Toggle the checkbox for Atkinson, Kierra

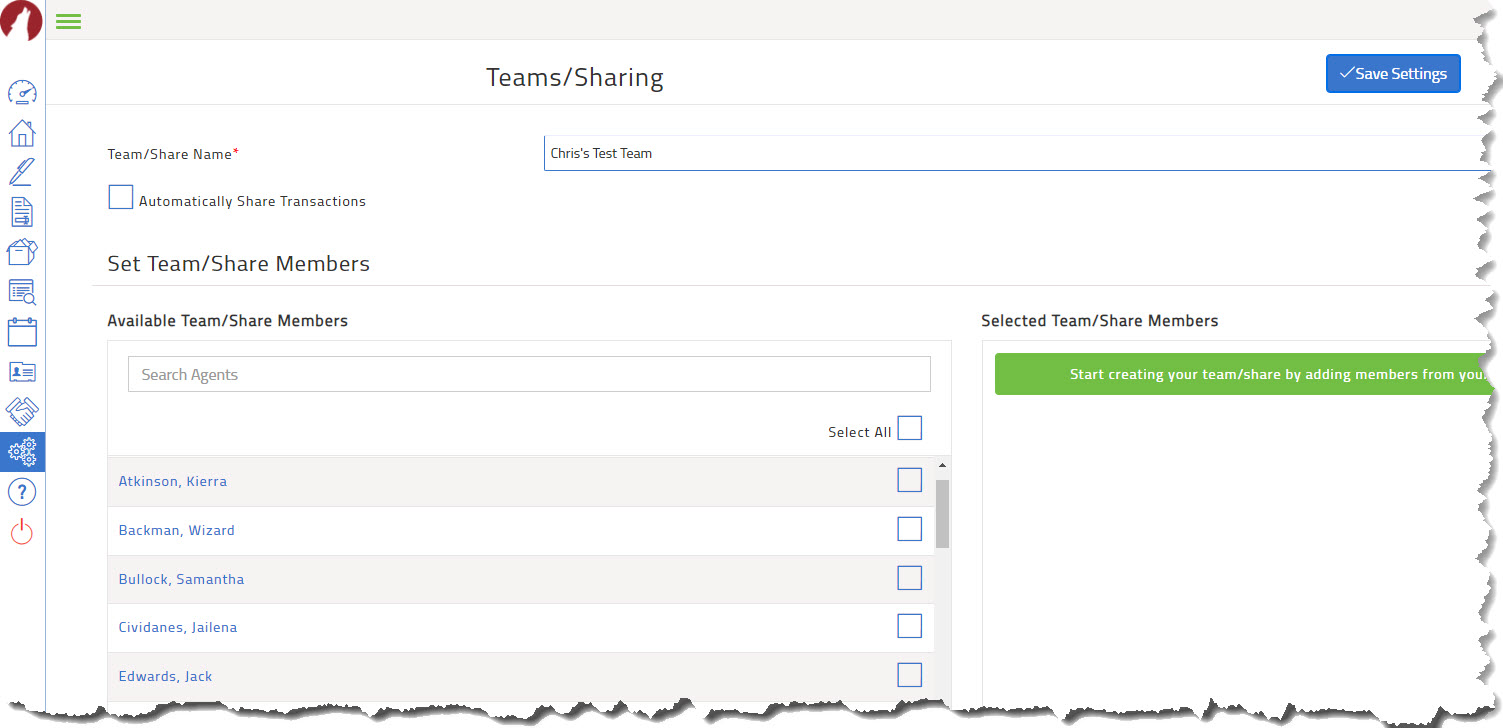tap(910, 479)
